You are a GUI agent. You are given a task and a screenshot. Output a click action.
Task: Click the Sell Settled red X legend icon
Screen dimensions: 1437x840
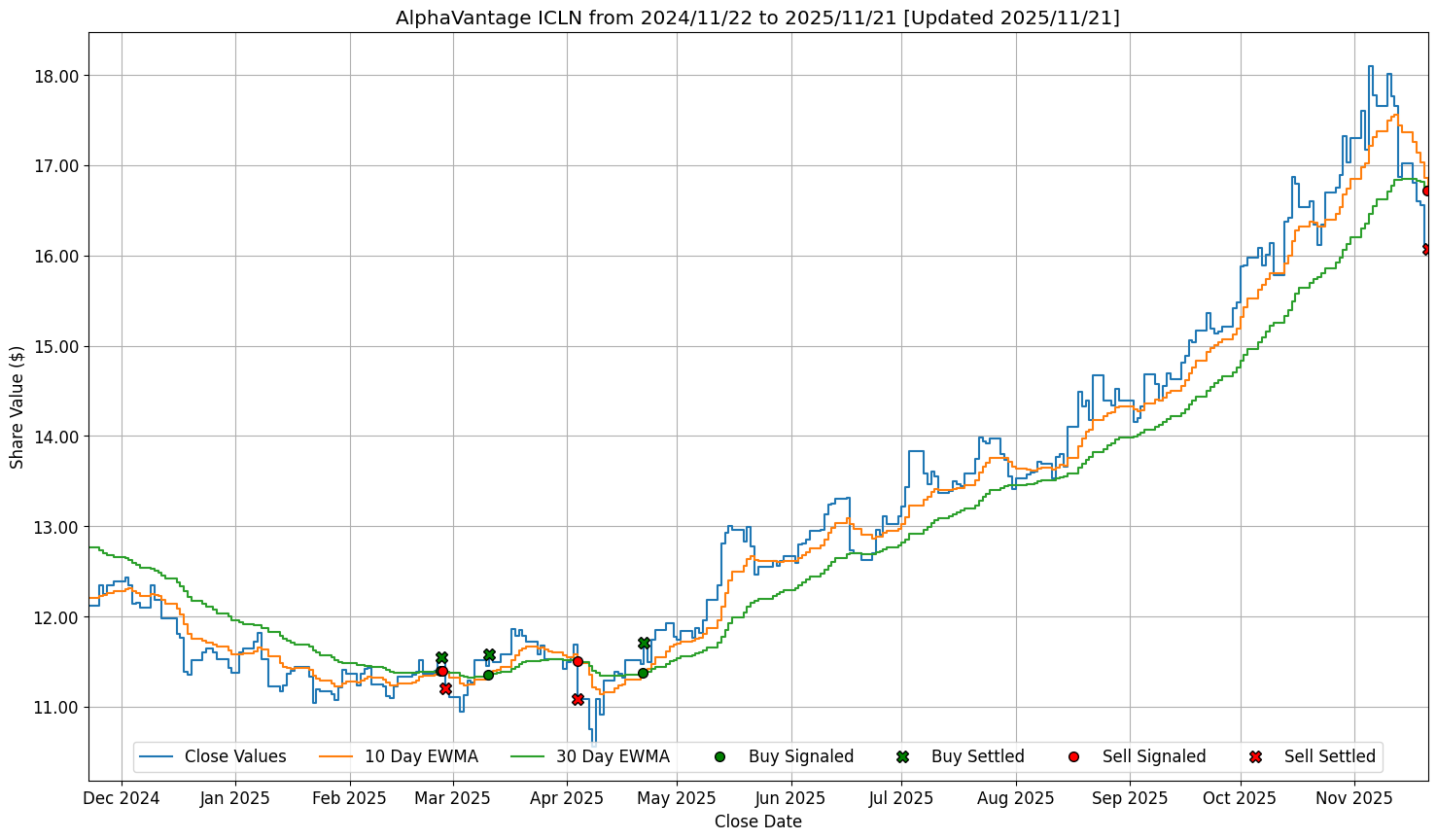click(x=1255, y=756)
